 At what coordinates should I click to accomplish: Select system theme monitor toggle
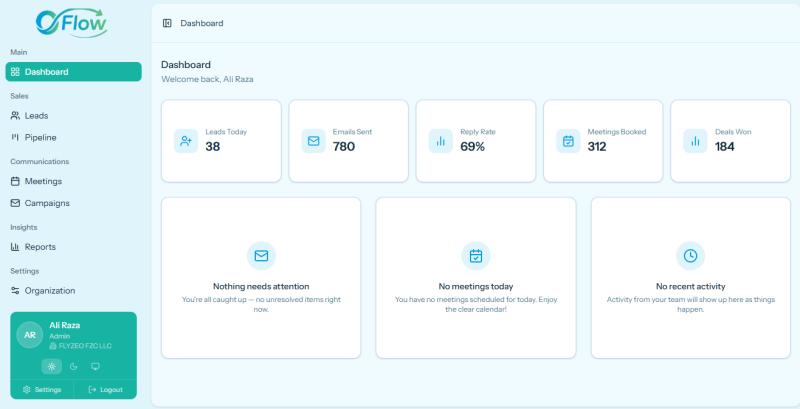95,366
